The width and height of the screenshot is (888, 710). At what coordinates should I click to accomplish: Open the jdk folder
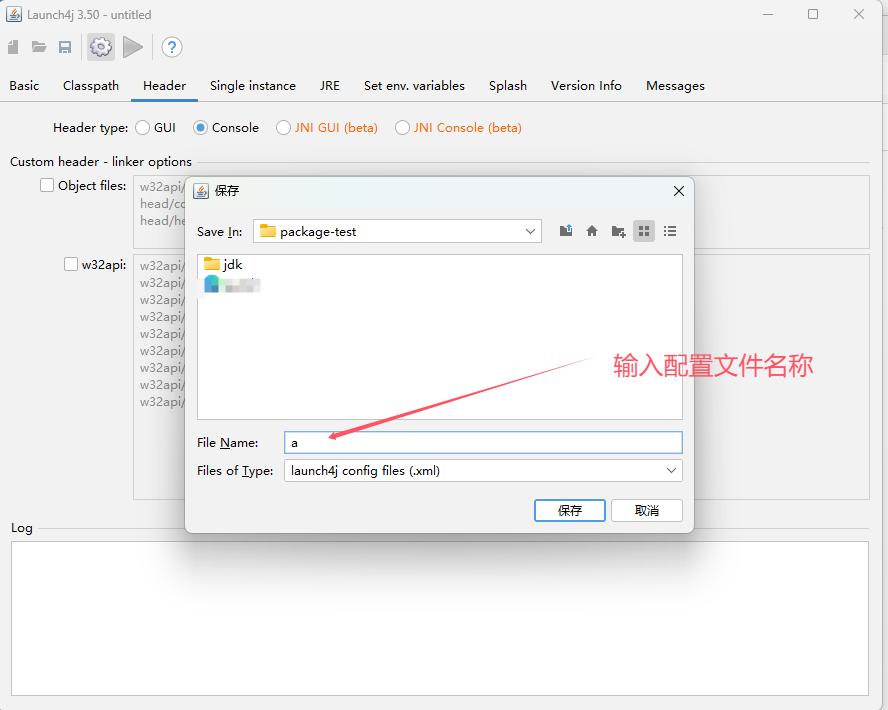[223, 264]
